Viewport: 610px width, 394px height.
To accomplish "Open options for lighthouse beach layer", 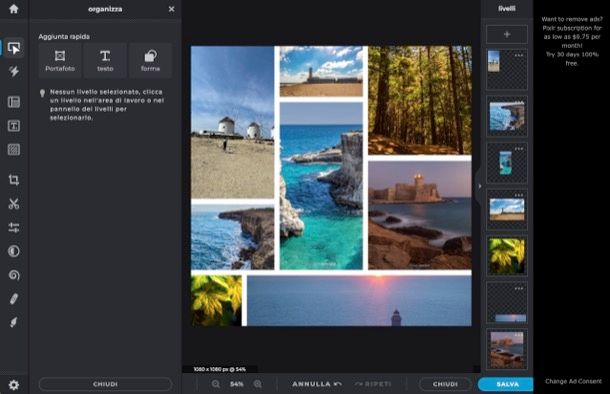I will (519, 195).
